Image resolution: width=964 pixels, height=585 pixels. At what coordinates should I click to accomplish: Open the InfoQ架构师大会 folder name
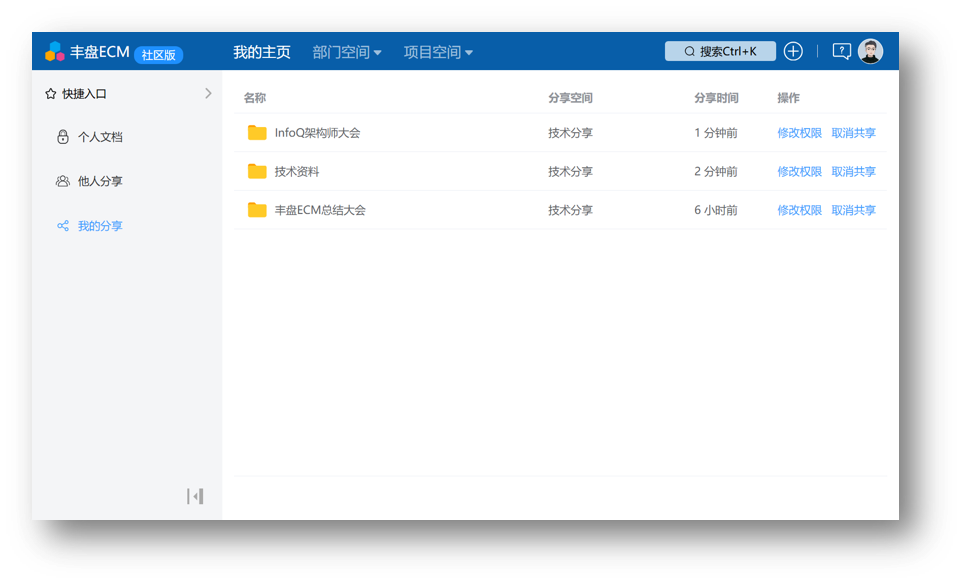click(x=317, y=133)
